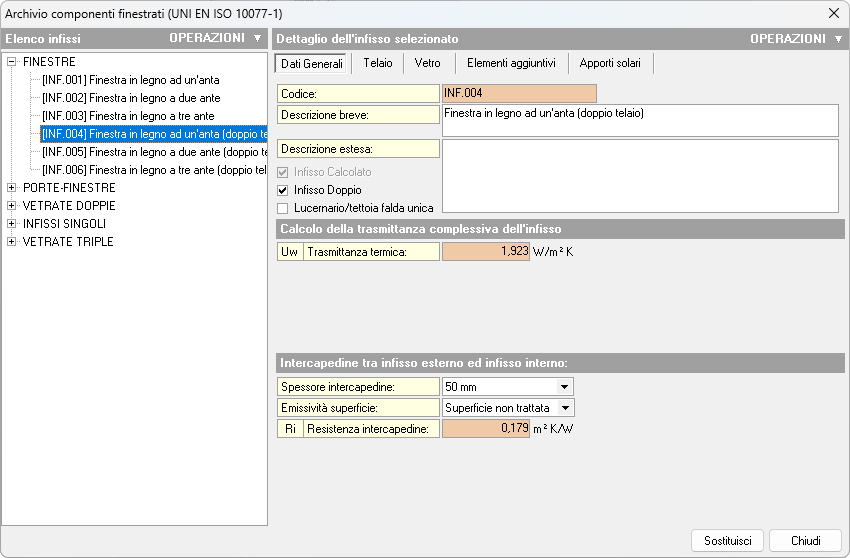Click the Chiudi button
Screen dimensions: 850x558
click(805, 540)
